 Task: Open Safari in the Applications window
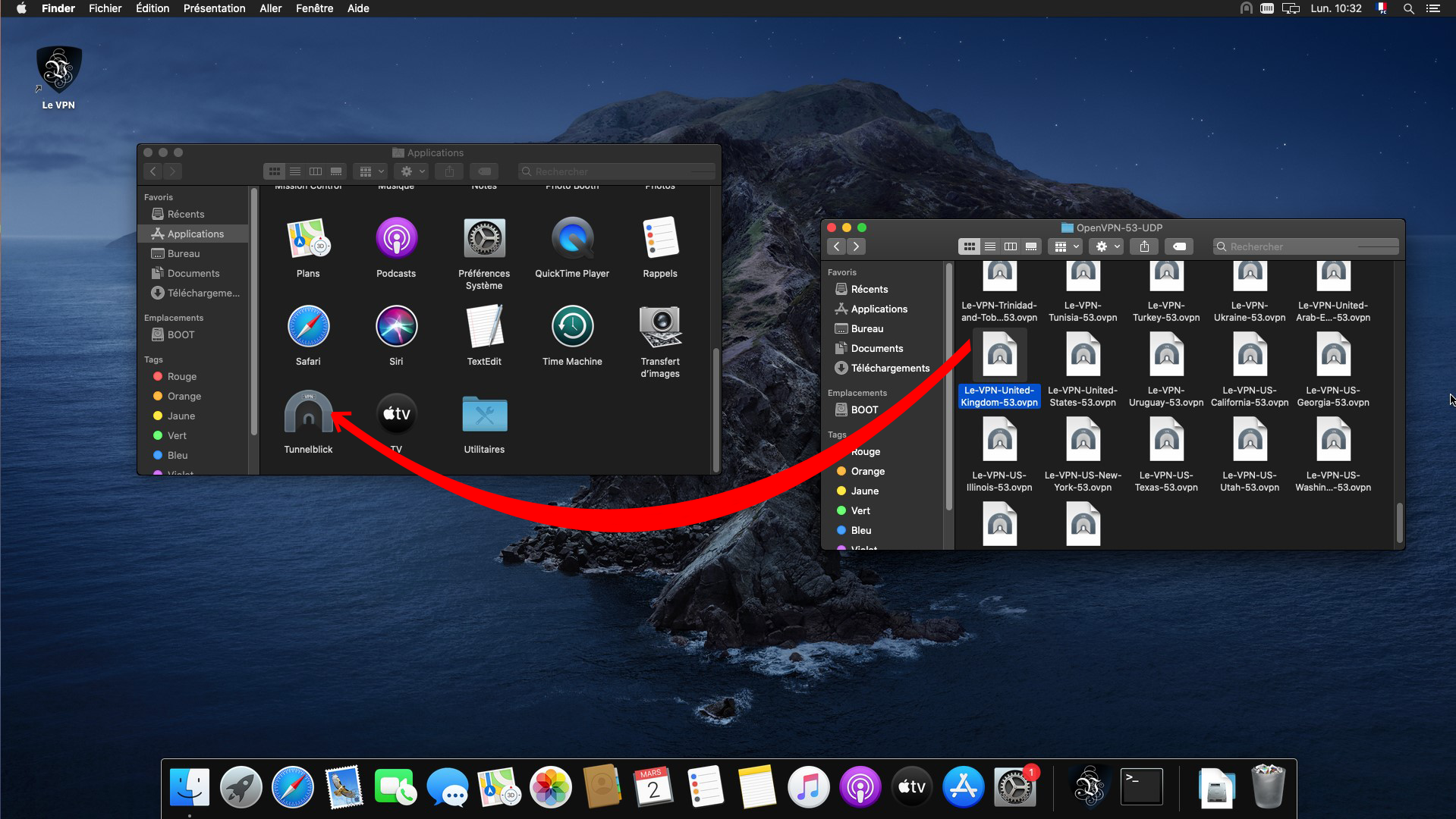[308, 326]
